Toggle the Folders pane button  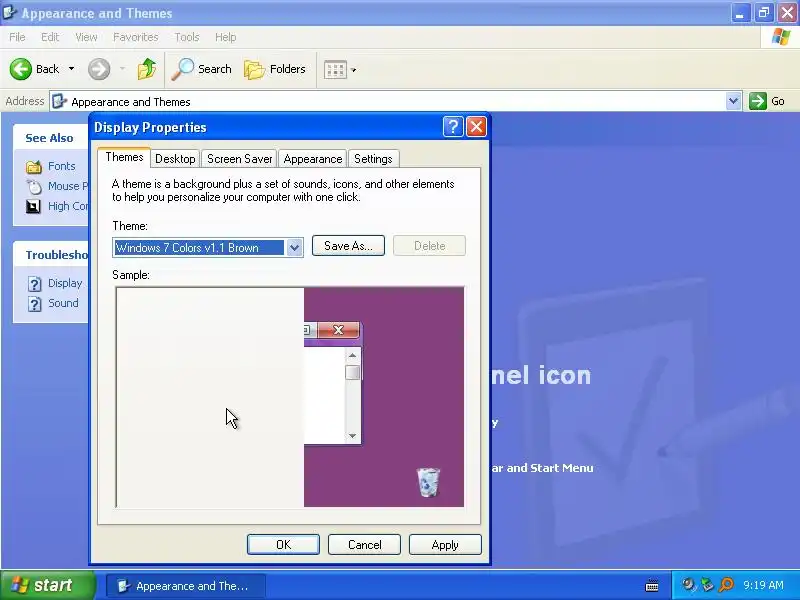tap(275, 69)
